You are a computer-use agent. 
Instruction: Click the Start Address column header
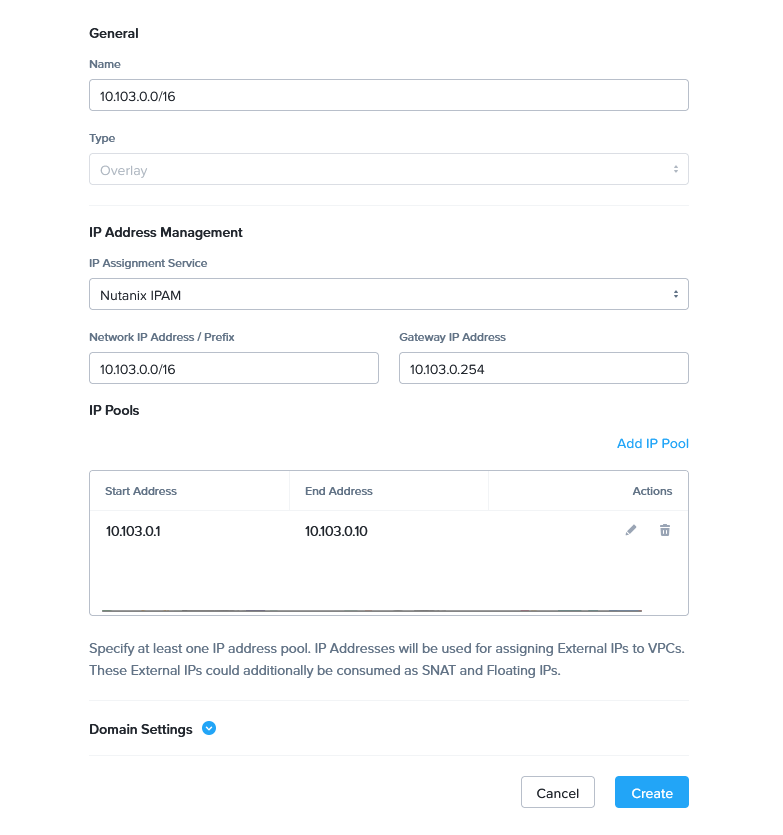point(141,491)
